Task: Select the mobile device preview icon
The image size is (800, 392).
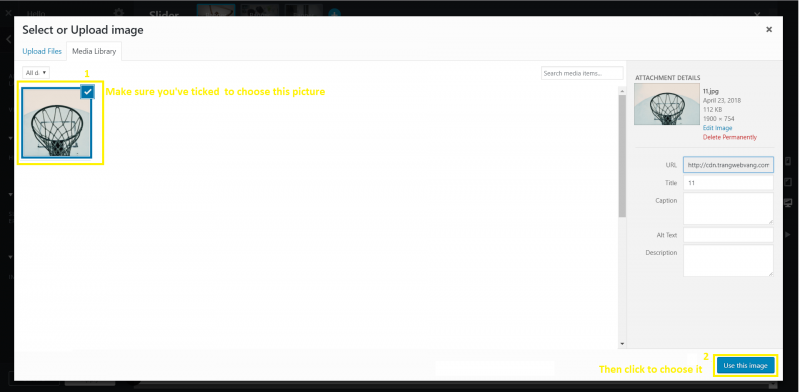Action: [788, 162]
